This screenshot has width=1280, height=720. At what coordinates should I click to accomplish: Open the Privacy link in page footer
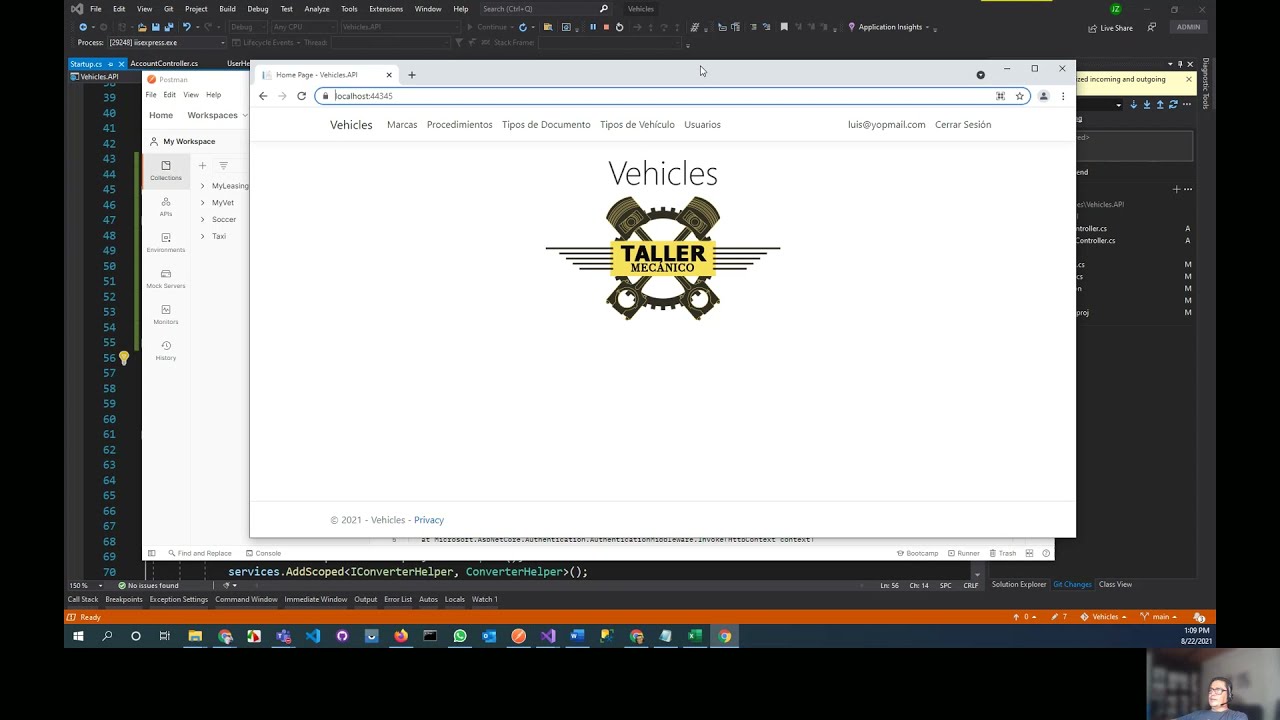point(429,520)
